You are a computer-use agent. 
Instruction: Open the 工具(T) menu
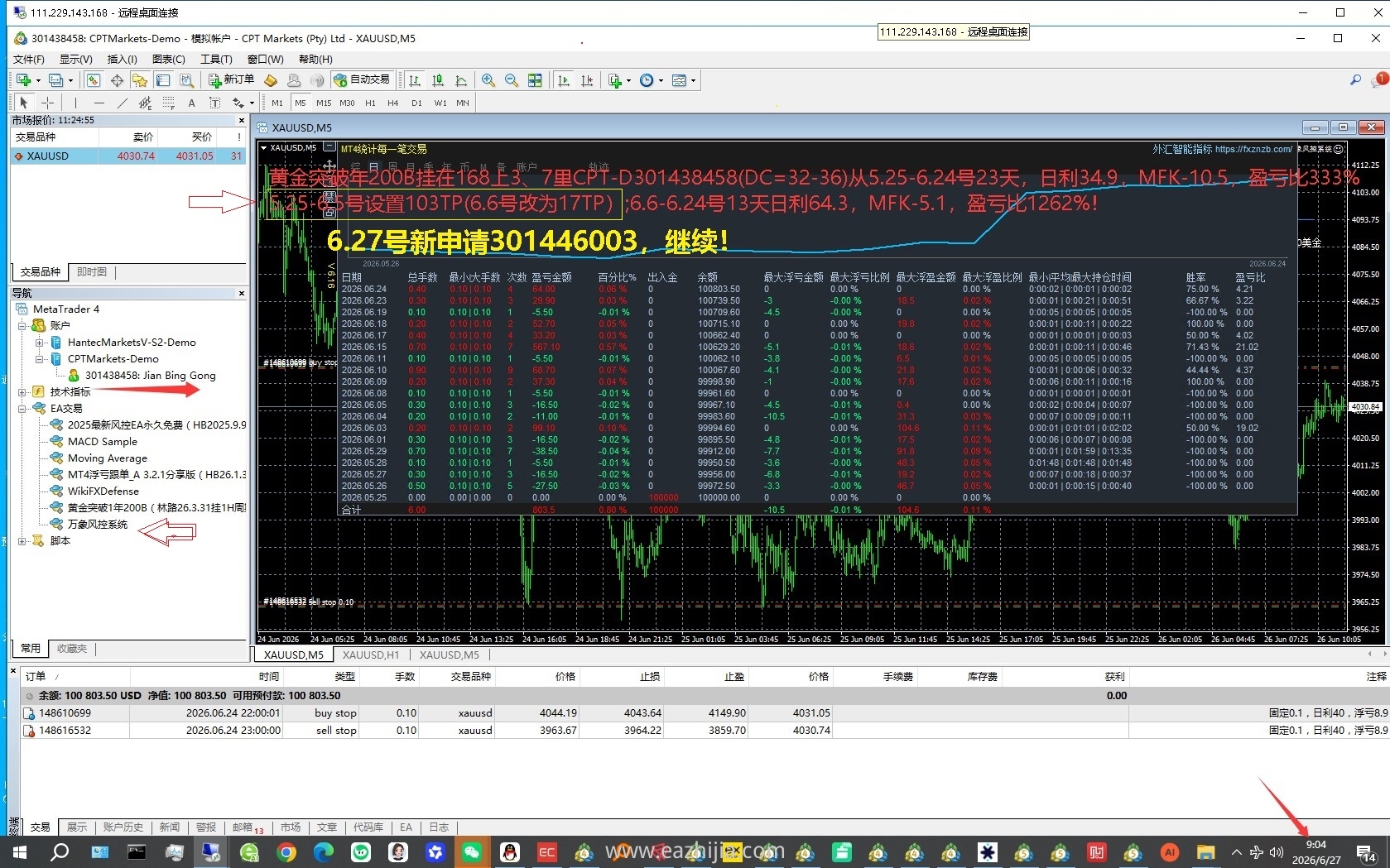pos(216,60)
